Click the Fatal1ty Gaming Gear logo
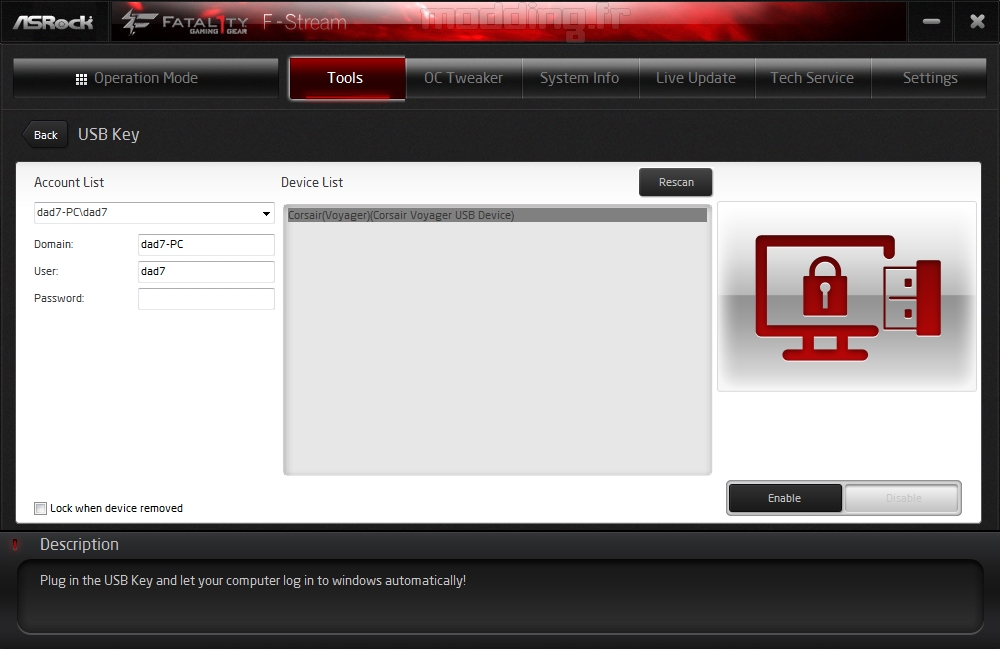The width and height of the screenshot is (1000, 649). (185, 22)
